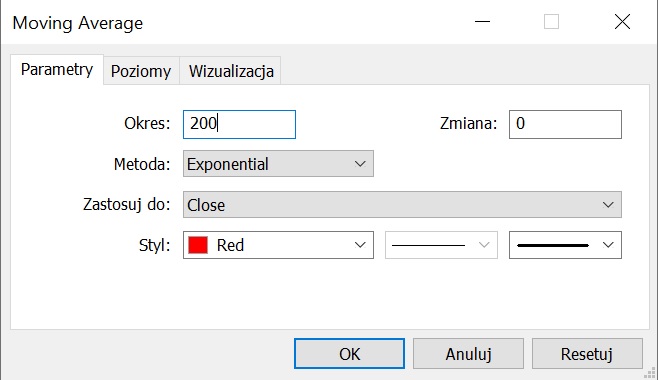The width and height of the screenshot is (658, 380).
Task: Click the Anuluj button
Action: tap(468, 354)
